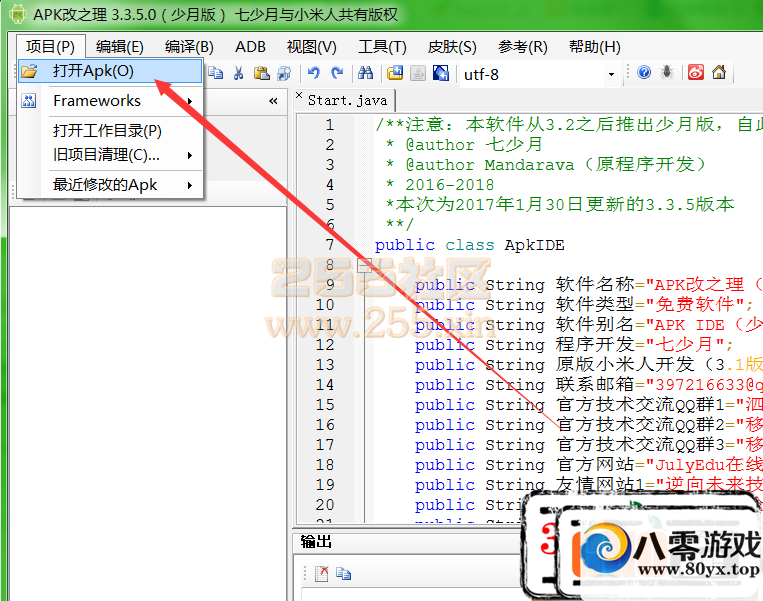
Task: Clear output with the red-cross page icon
Action: (322, 574)
